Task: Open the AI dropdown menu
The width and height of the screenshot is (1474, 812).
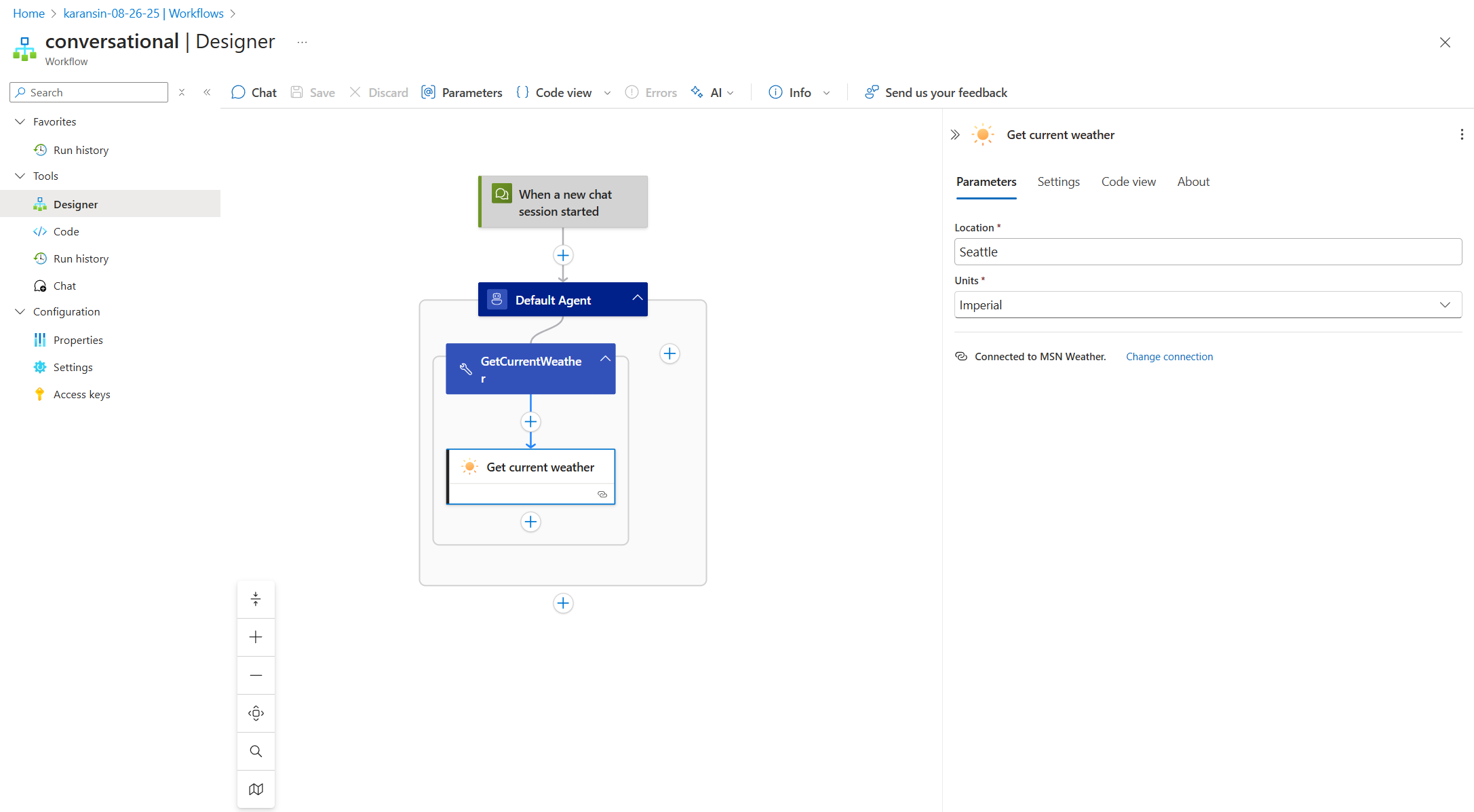Action: [x=712, y=92]
